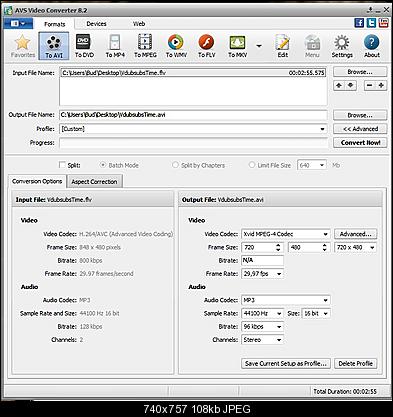
Task: Click Save Current Setup as Profile...
Action: 286,363
